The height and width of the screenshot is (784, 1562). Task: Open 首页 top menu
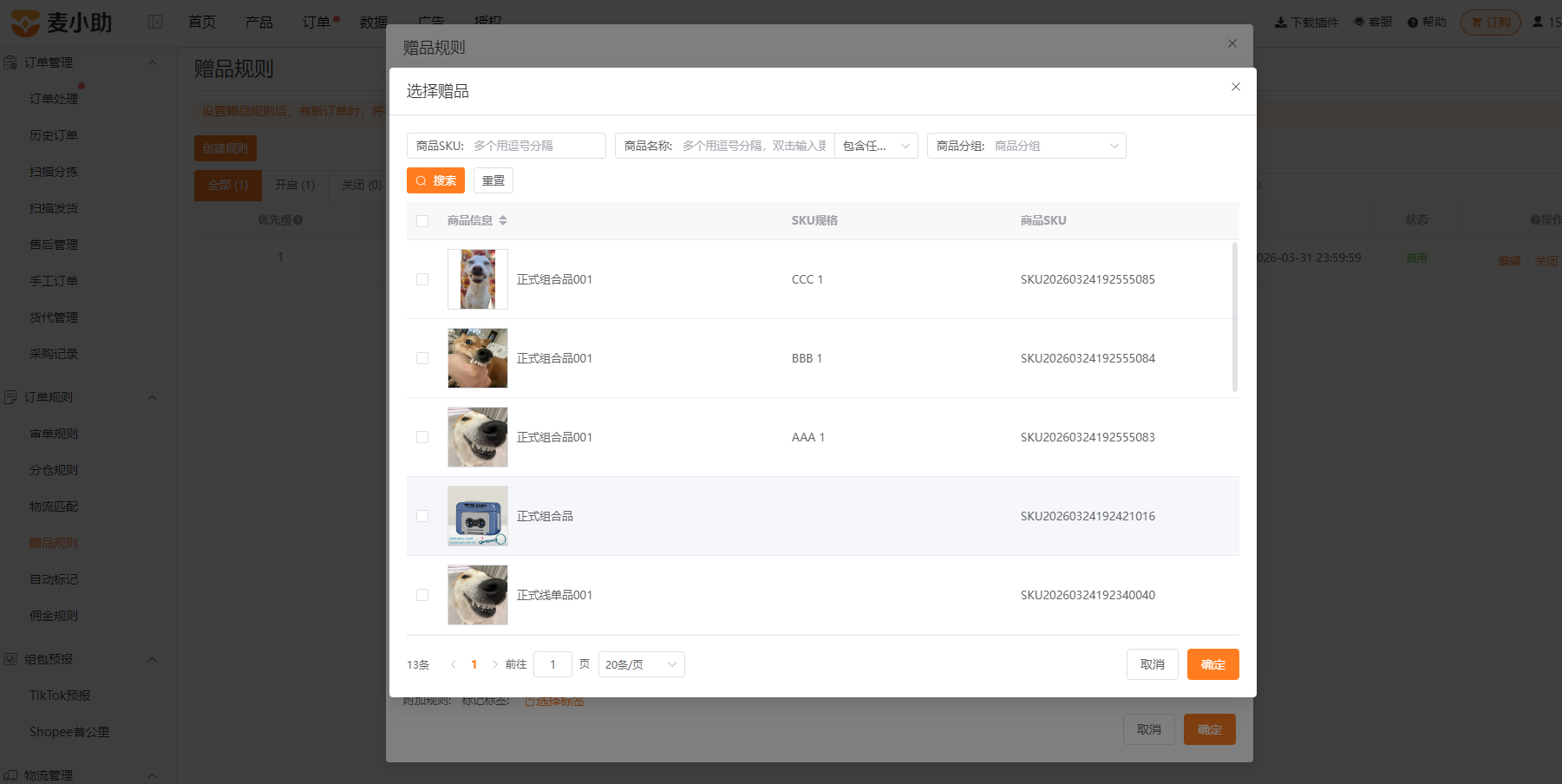pos(202,22)
